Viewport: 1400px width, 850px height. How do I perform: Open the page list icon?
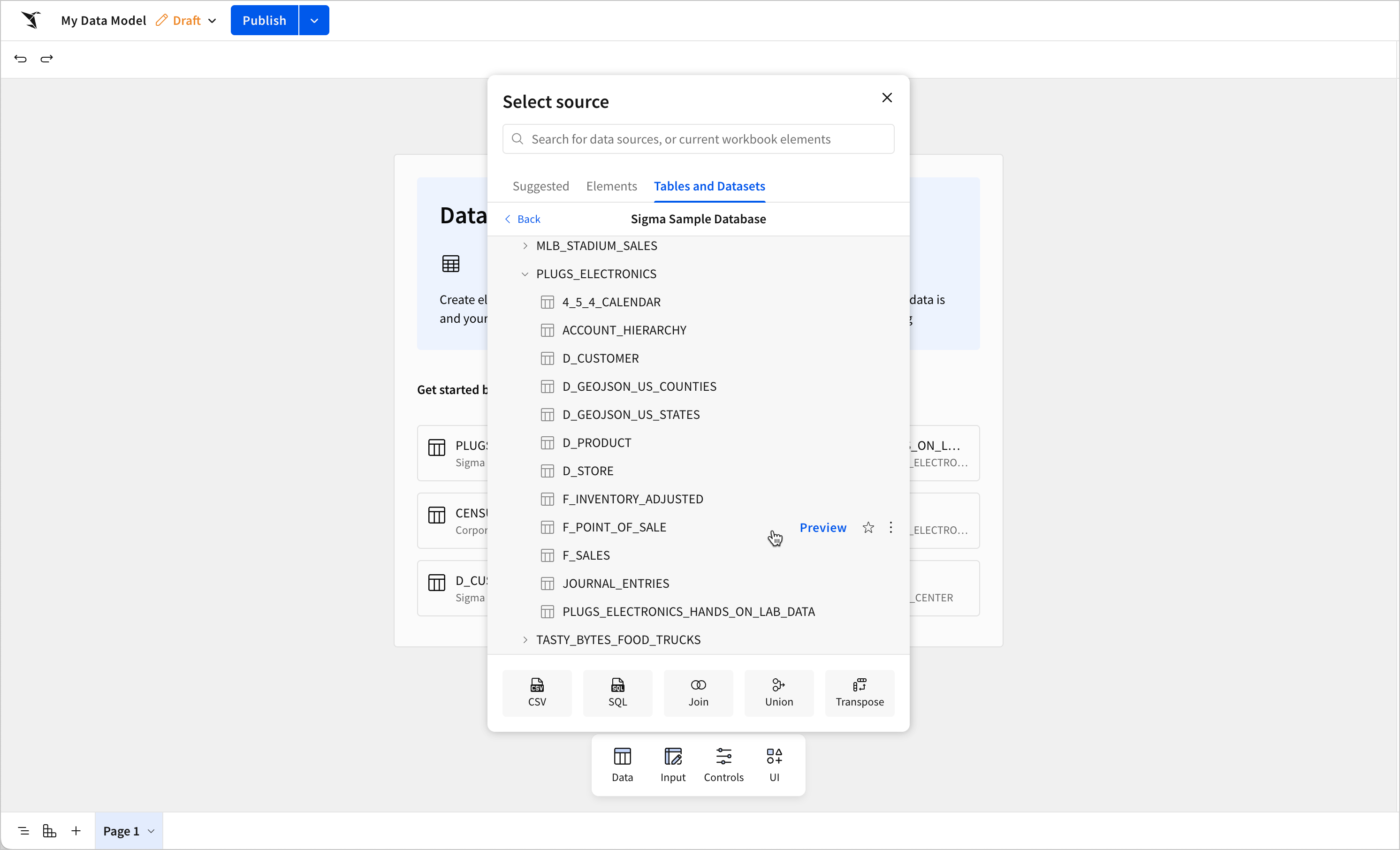point(23,831)
